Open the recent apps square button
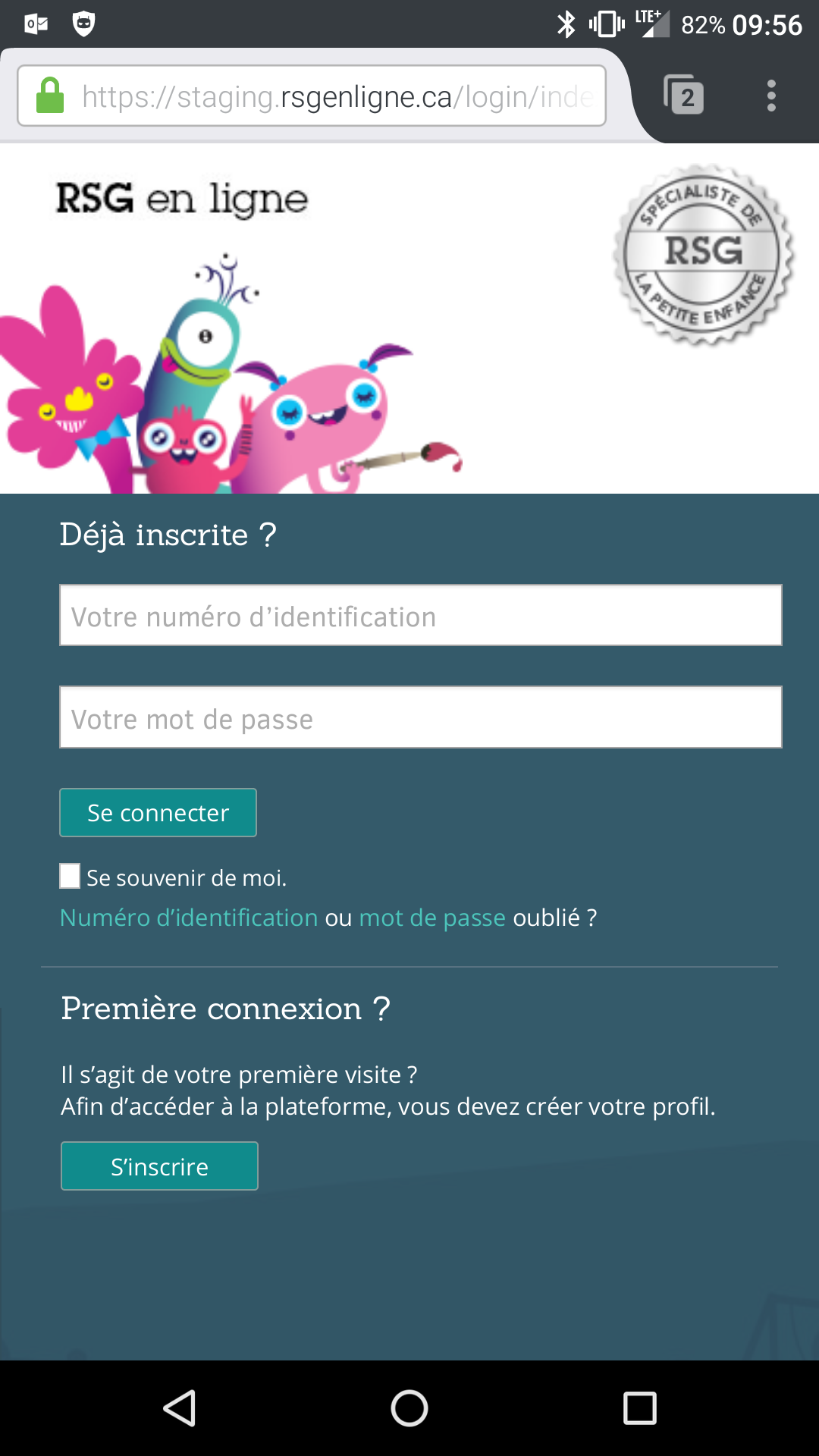This screenshot has height=1456, width=819. [x=639, y=1408]
